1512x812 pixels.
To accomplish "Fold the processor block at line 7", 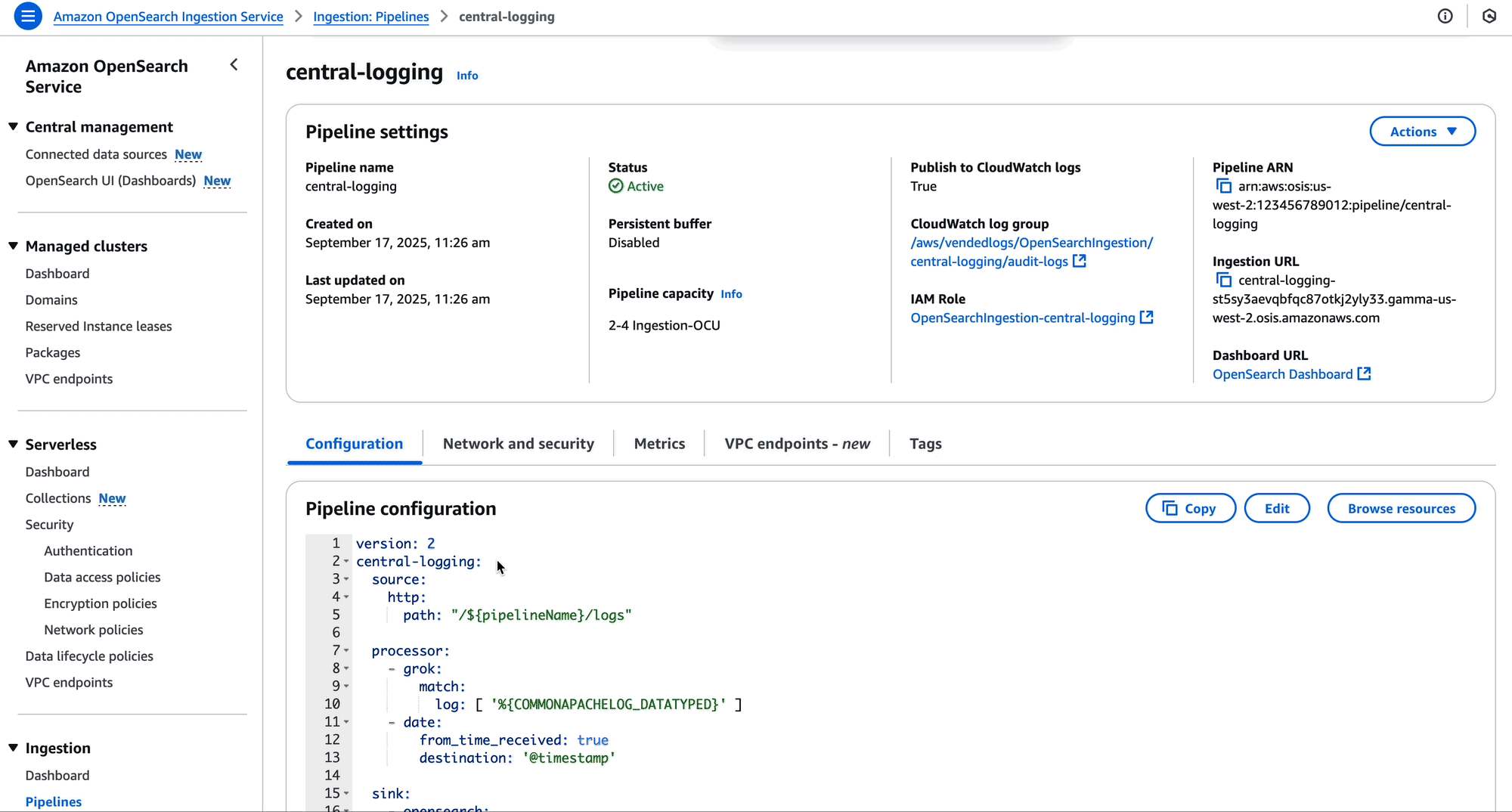I will click(x=346, y=651).
